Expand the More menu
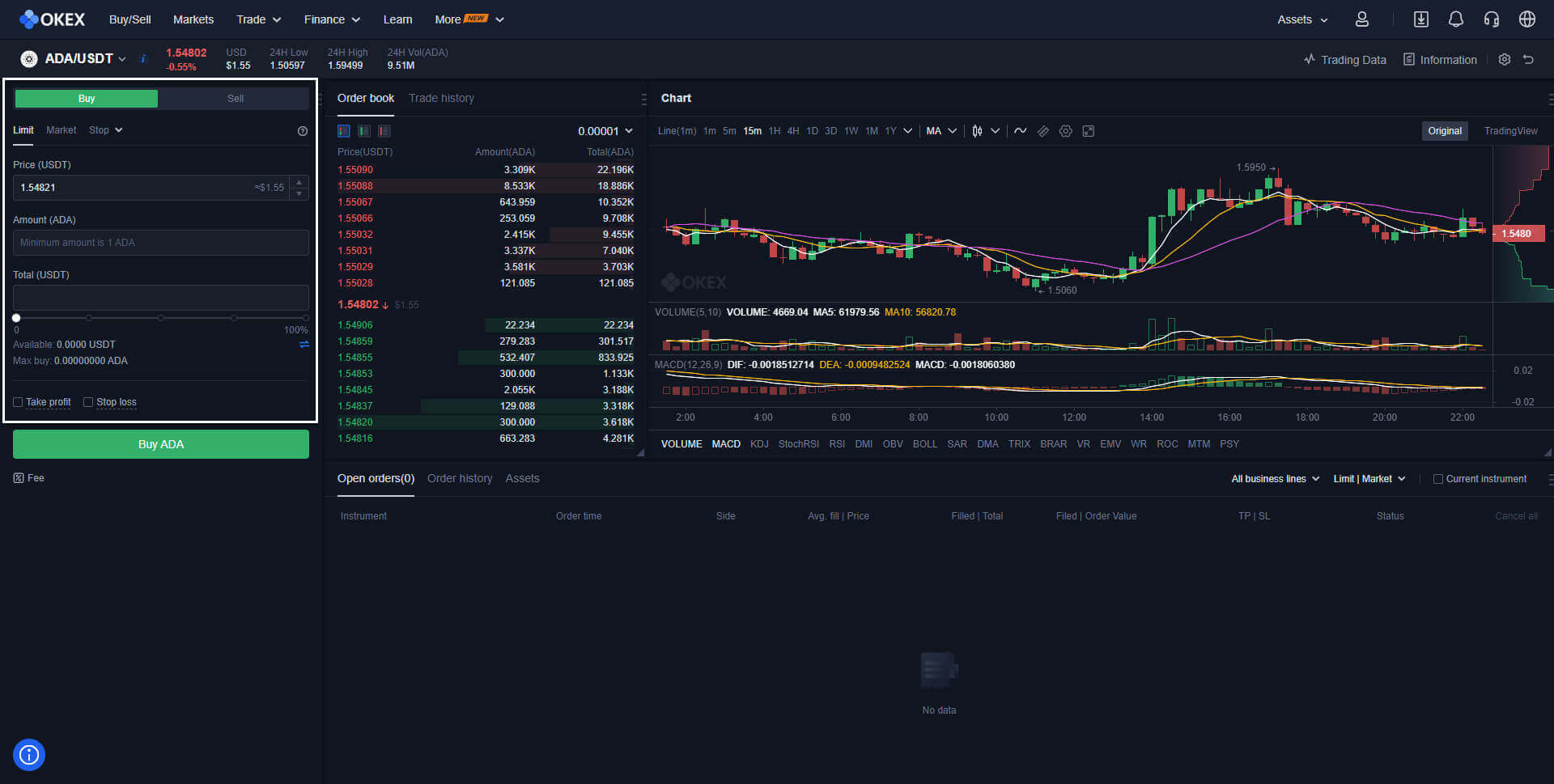Image resolution: width=1554 pixels, height=784 pixels. pyautogui.click(x=469, y=19)
